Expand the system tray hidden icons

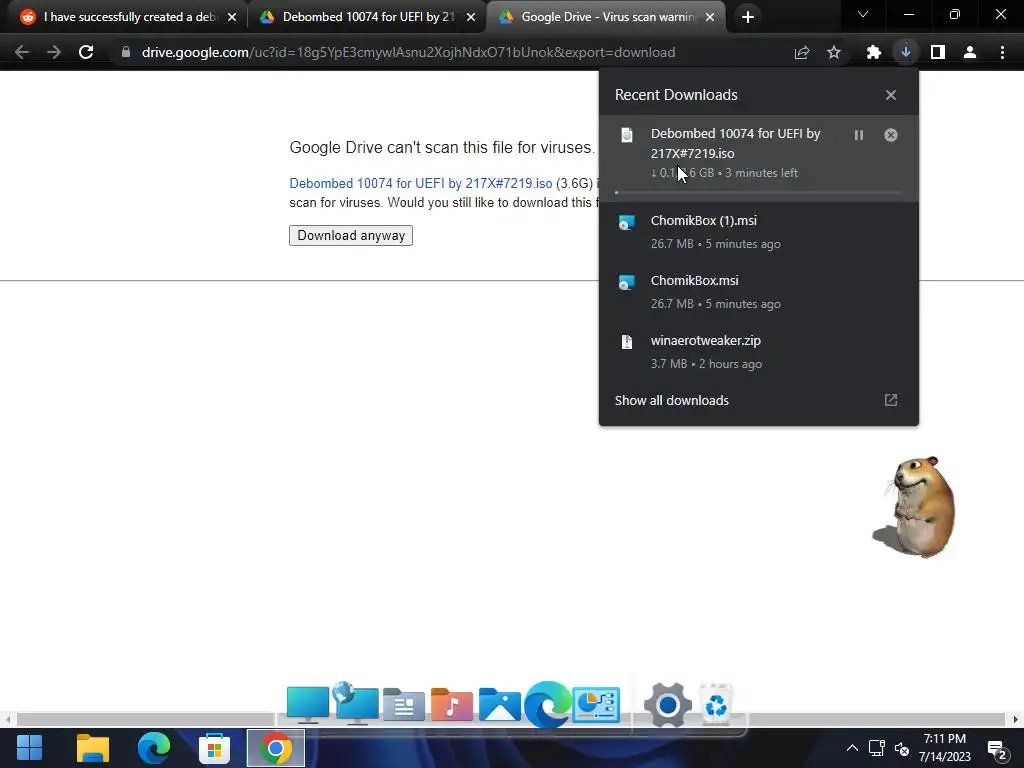852,748
